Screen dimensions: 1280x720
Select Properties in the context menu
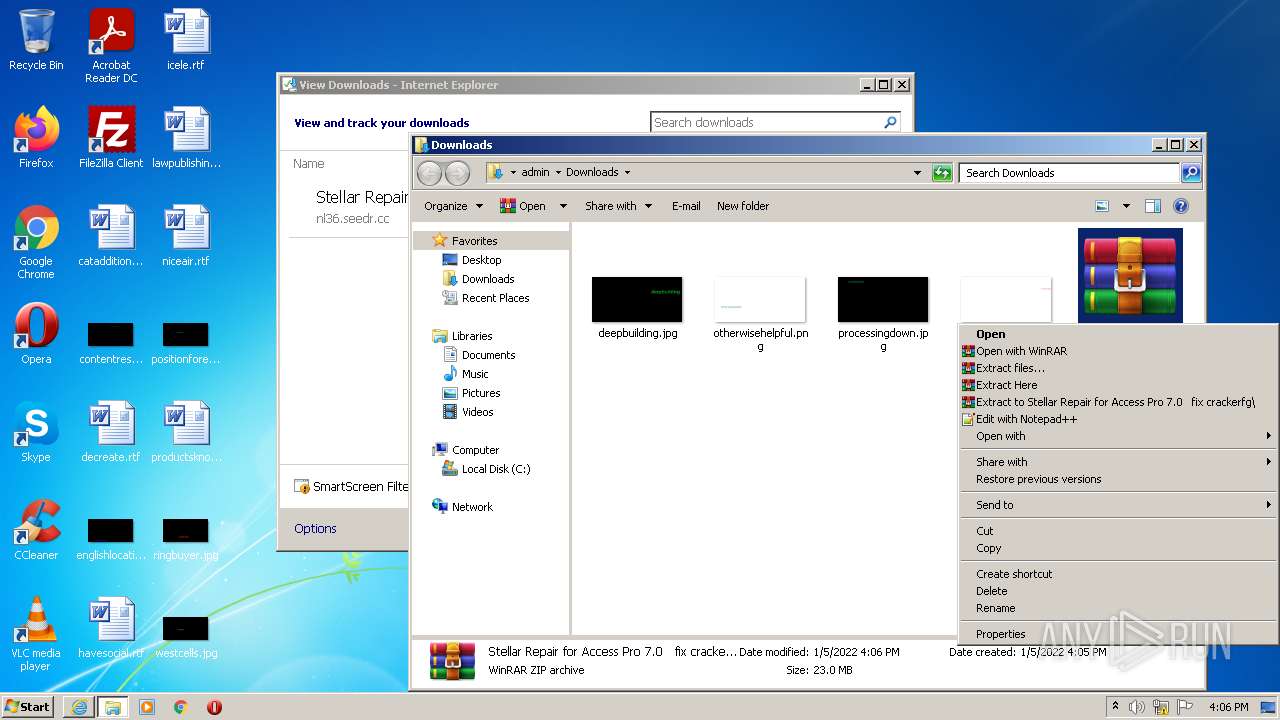[x=1118, y=634]
